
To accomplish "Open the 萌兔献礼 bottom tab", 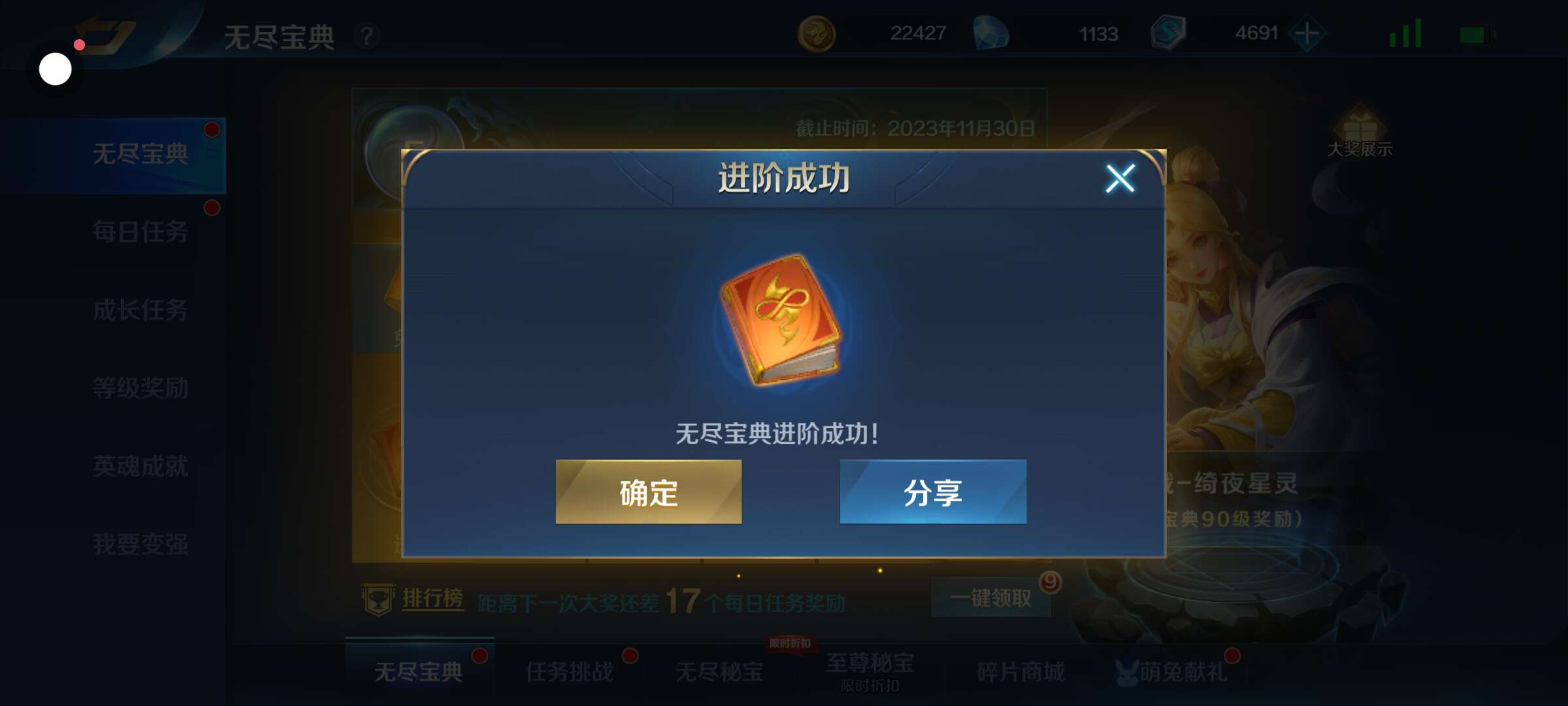I will click(1172, 671).
